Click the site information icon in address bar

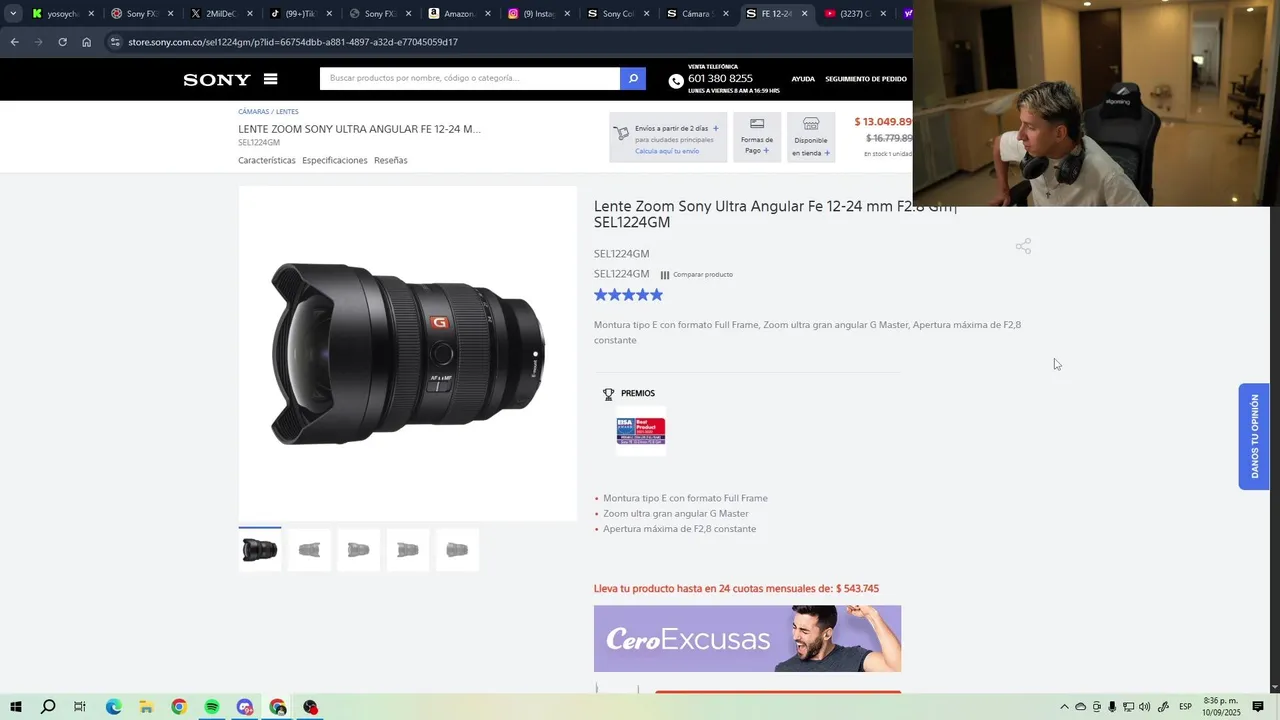point(115,42)
